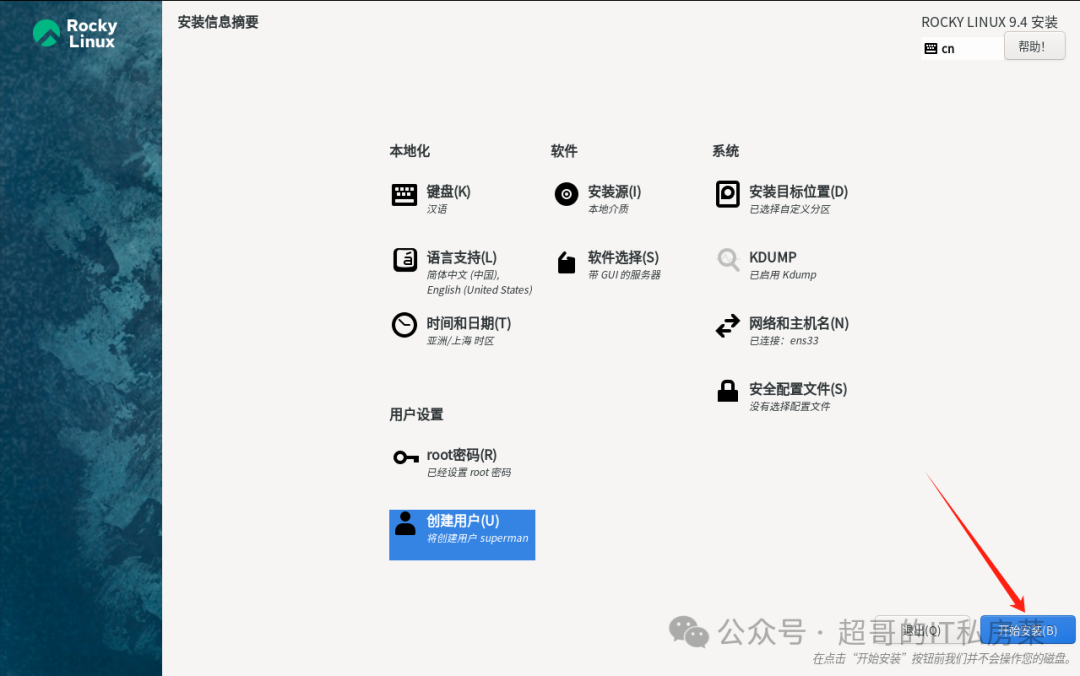This screenshot has width=1080, height=676.
Task: Open the 键盘 keyboard settings icon
Action: [x=404, y=193]
